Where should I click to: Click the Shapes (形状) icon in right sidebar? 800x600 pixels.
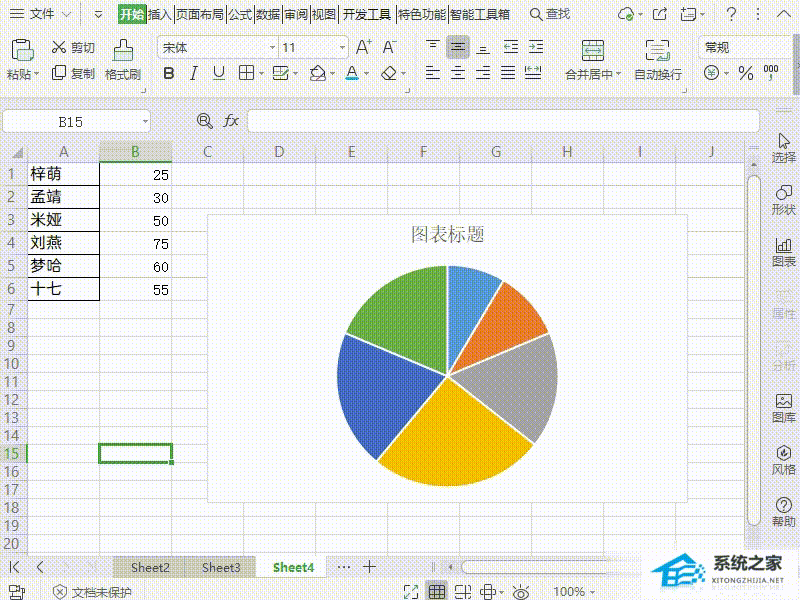point(784,197)
